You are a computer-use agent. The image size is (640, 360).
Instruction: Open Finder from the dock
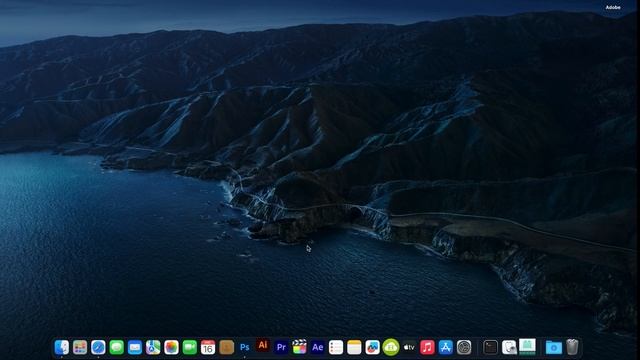(62, 347)
